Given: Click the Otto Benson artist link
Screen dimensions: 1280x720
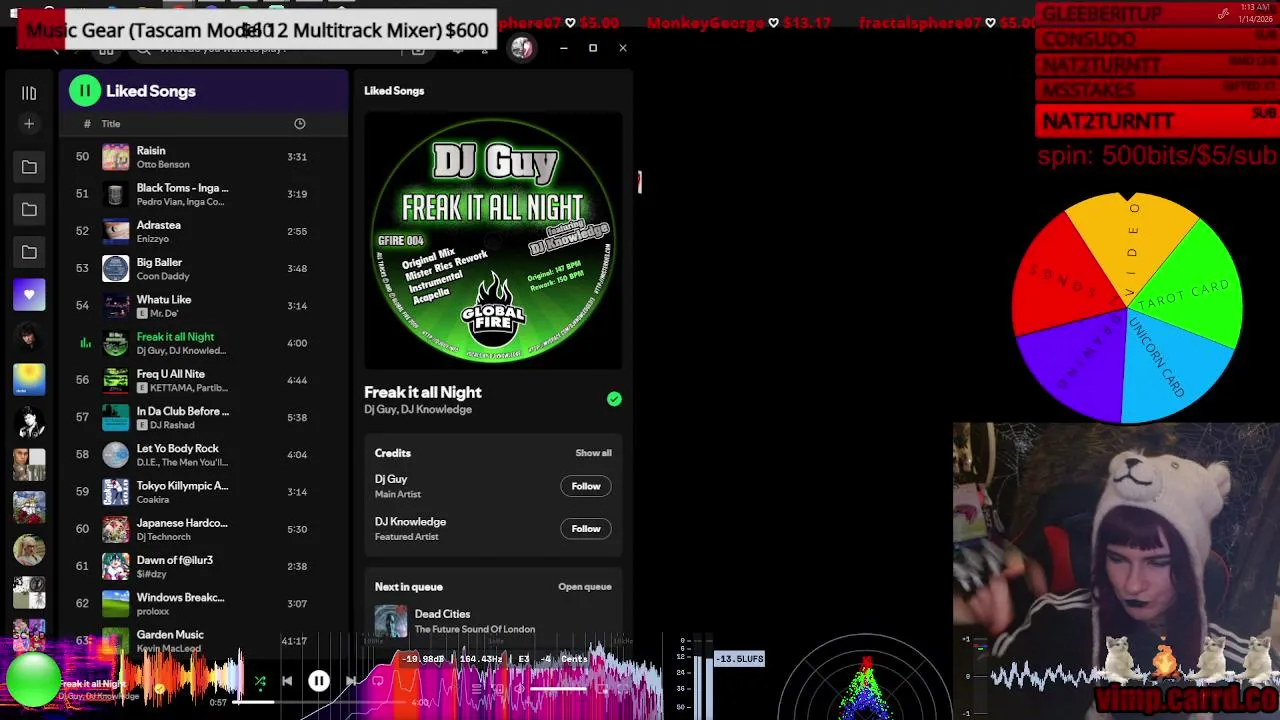Looking at the screenshot, I should (x=163, y=164).
